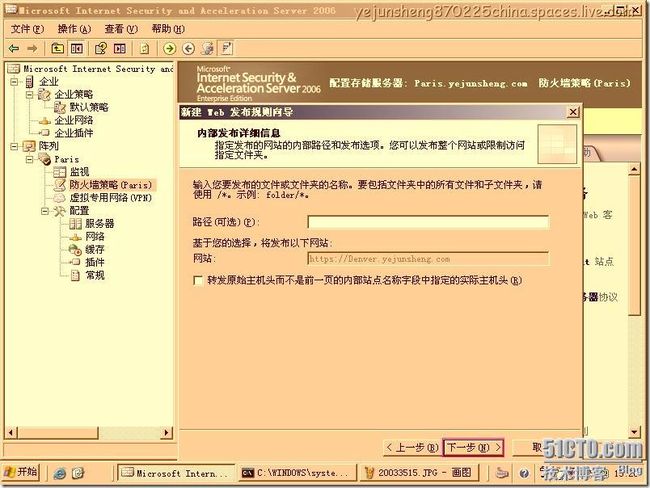The height and width of the screenshot is (488, 650).
Task: Select 防火墙策略 (Paris) in tree
Action: coord(110,185)
